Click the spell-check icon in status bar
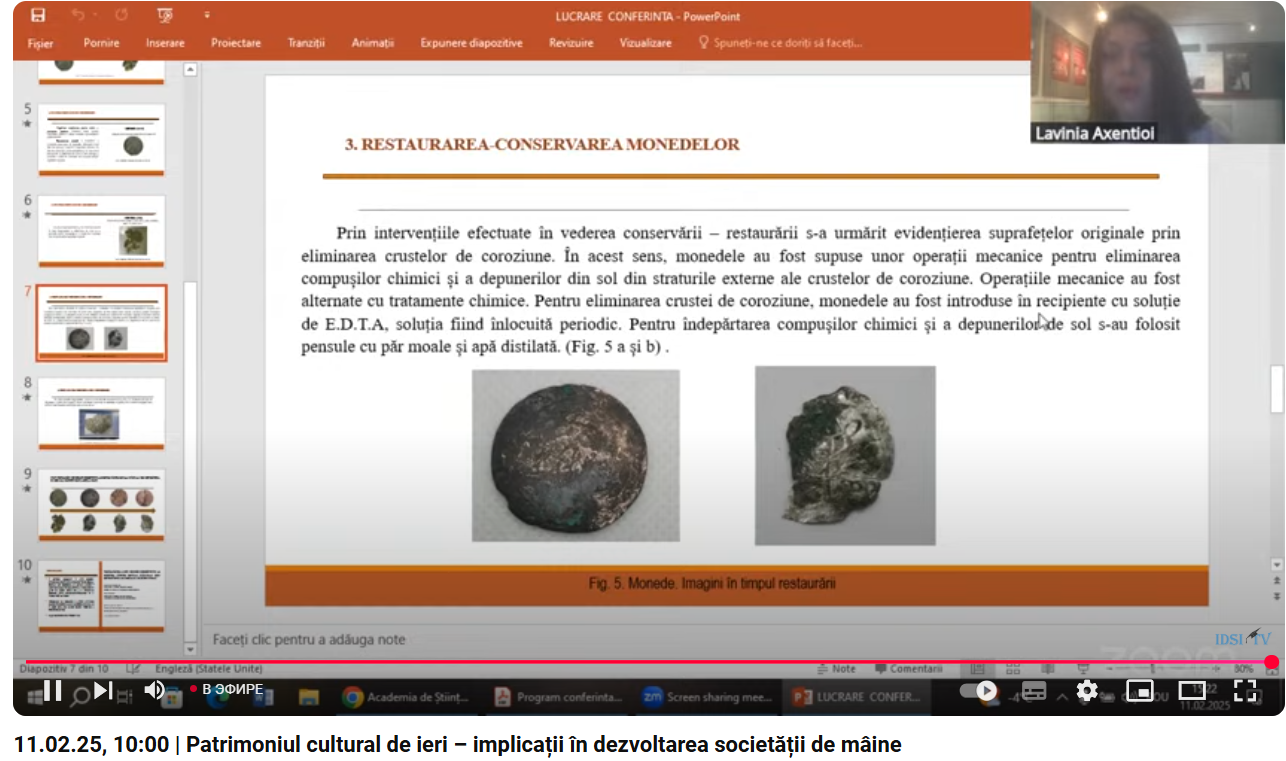This screenshot has height=761, width=1286. point(133,668)
